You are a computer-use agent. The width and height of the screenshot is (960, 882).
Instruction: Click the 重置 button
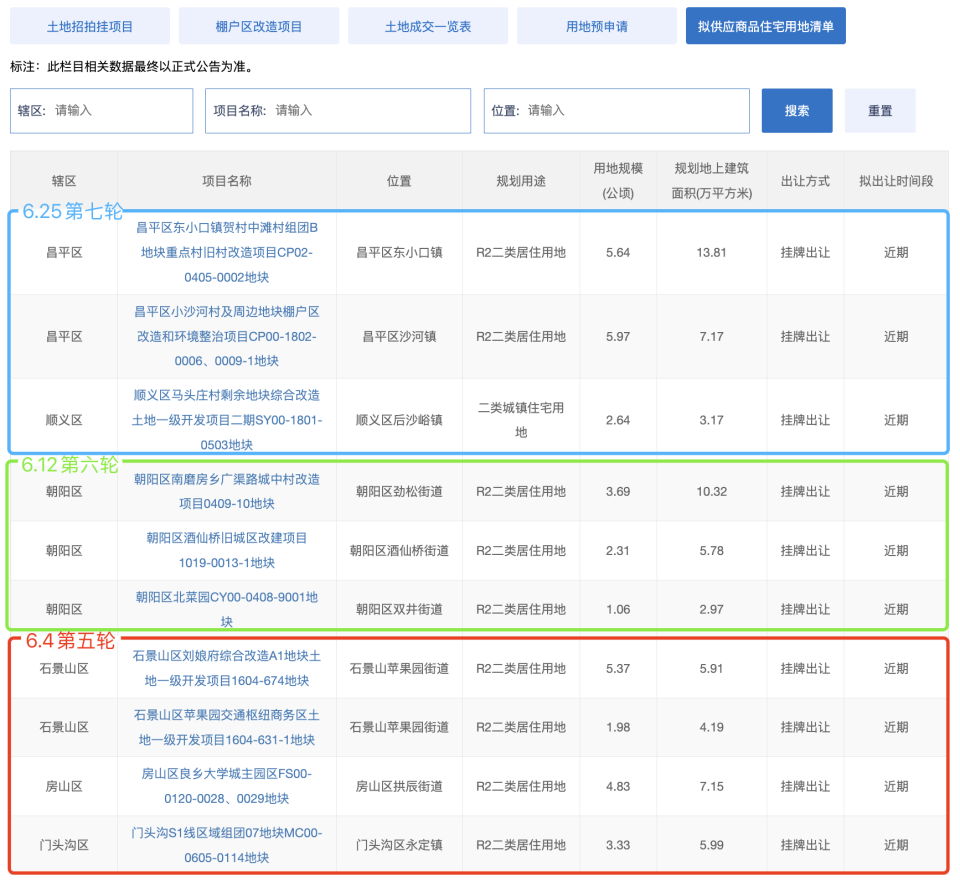880,111
